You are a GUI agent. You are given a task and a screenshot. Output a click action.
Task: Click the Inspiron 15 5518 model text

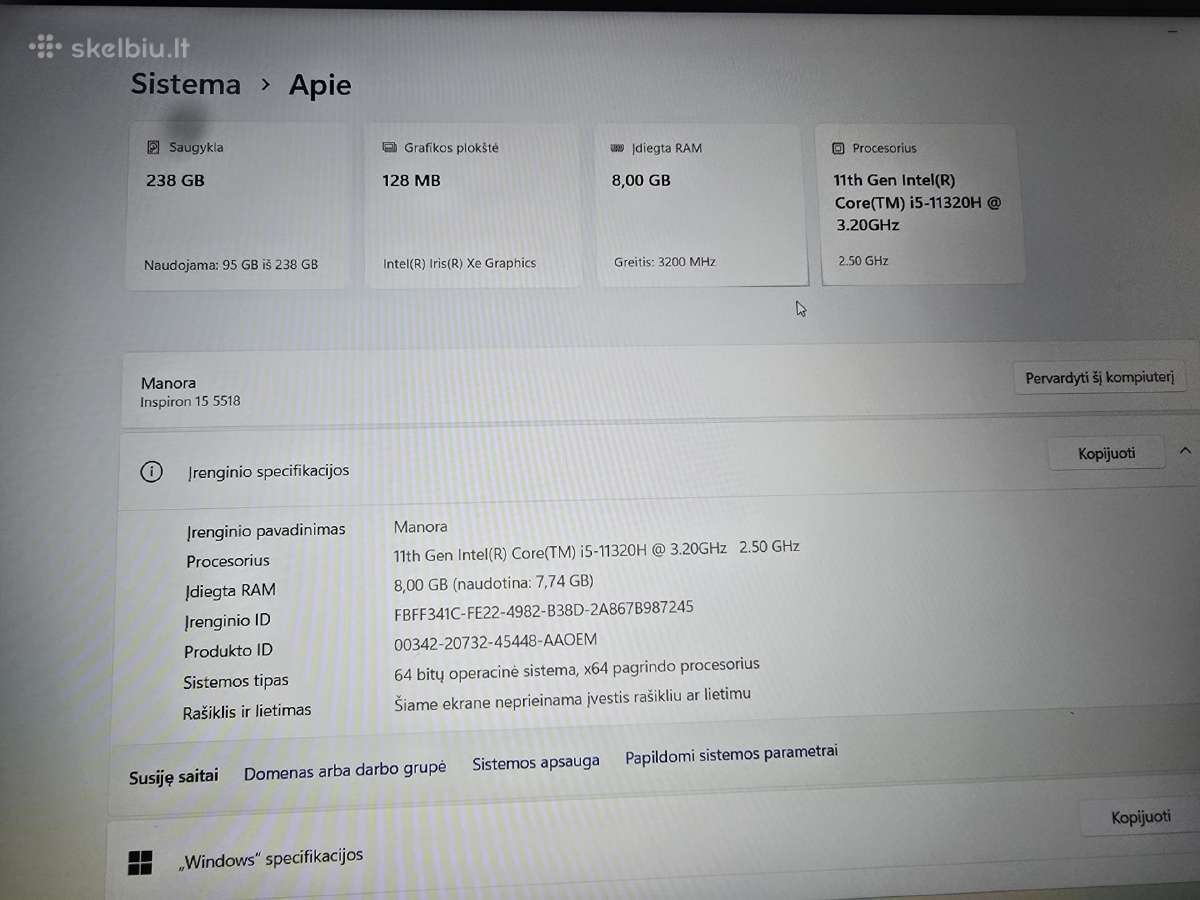(x=190, y=402)
